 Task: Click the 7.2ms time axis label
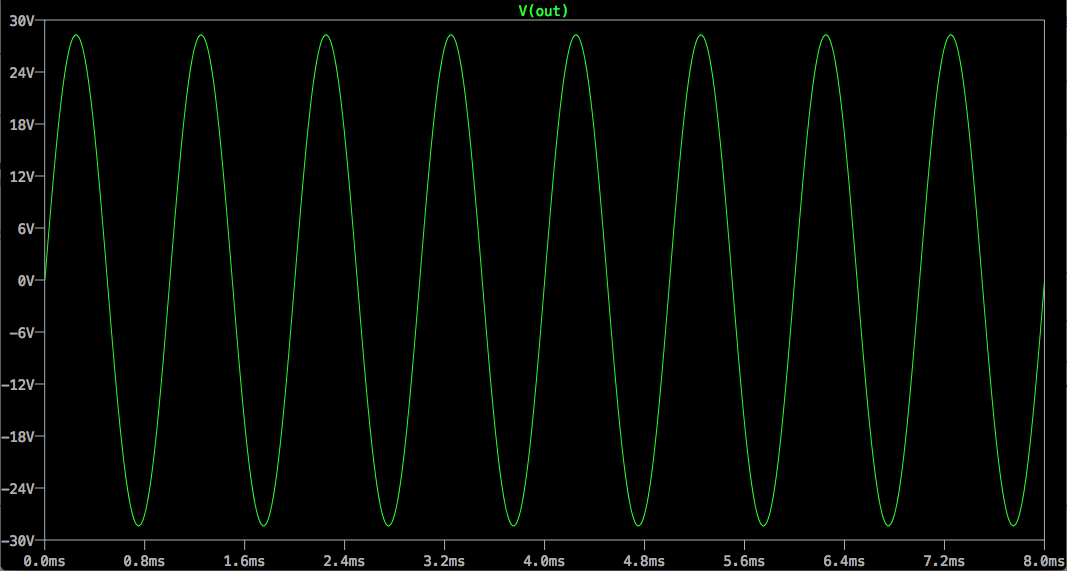945,562
